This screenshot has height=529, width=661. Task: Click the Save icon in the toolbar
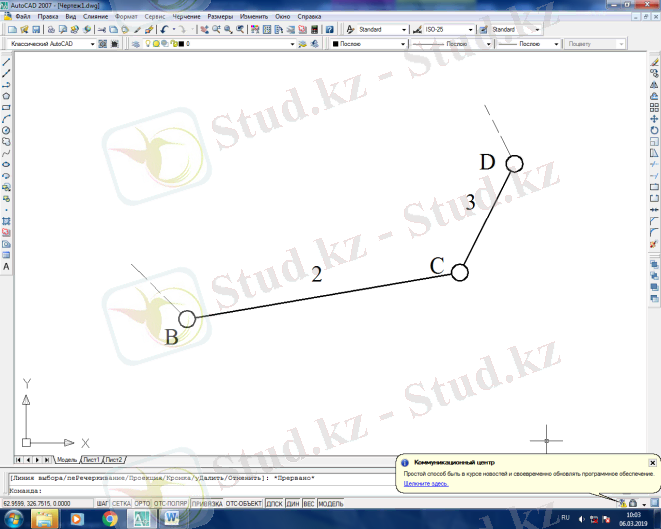[36, 30]
